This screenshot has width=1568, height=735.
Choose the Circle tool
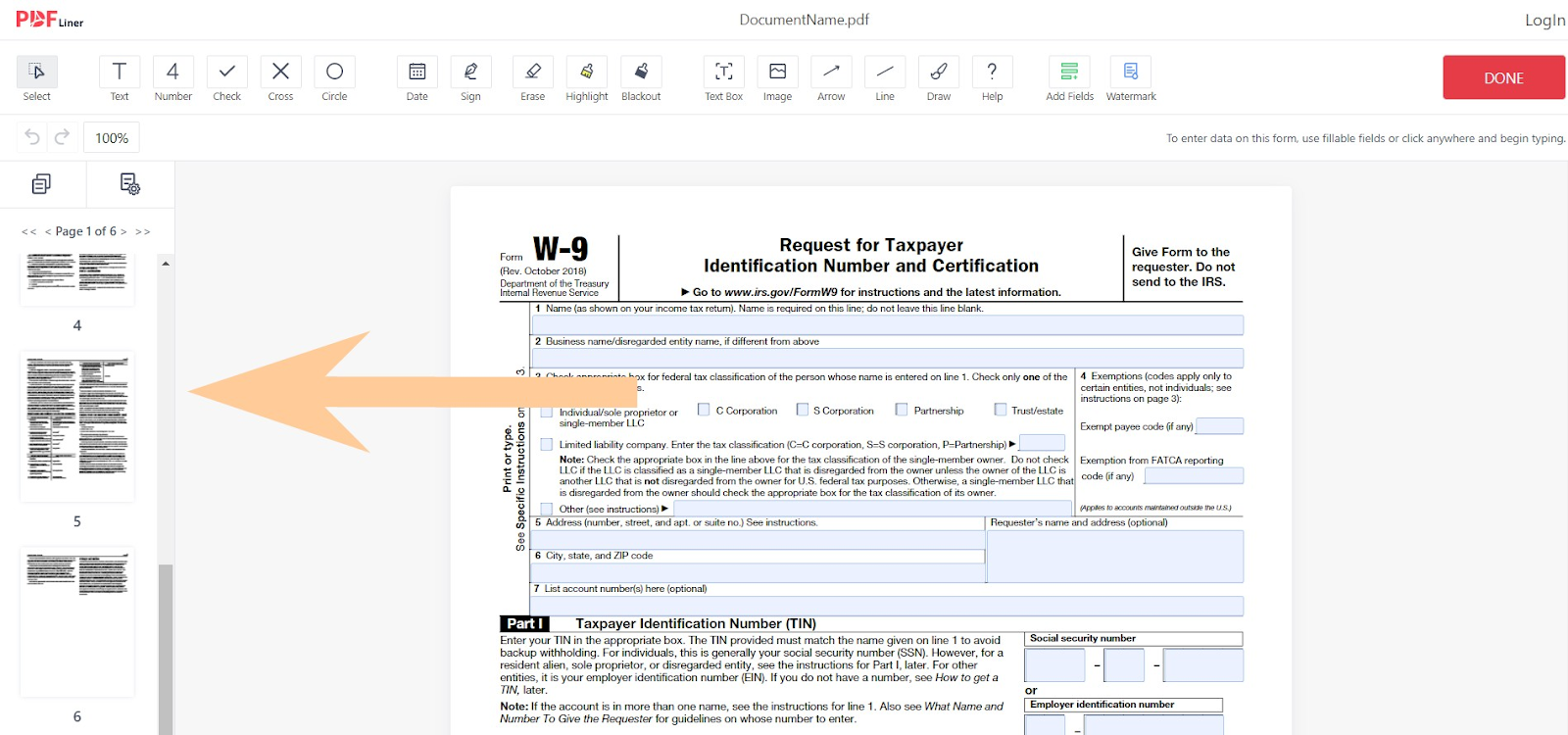click(x=334, y=78)
